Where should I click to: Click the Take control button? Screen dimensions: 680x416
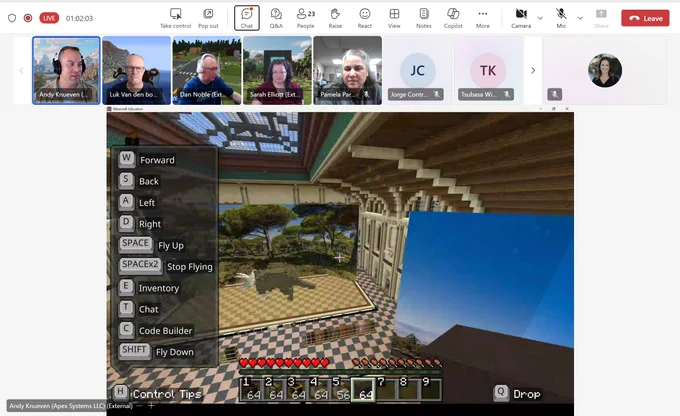point(175,18)
